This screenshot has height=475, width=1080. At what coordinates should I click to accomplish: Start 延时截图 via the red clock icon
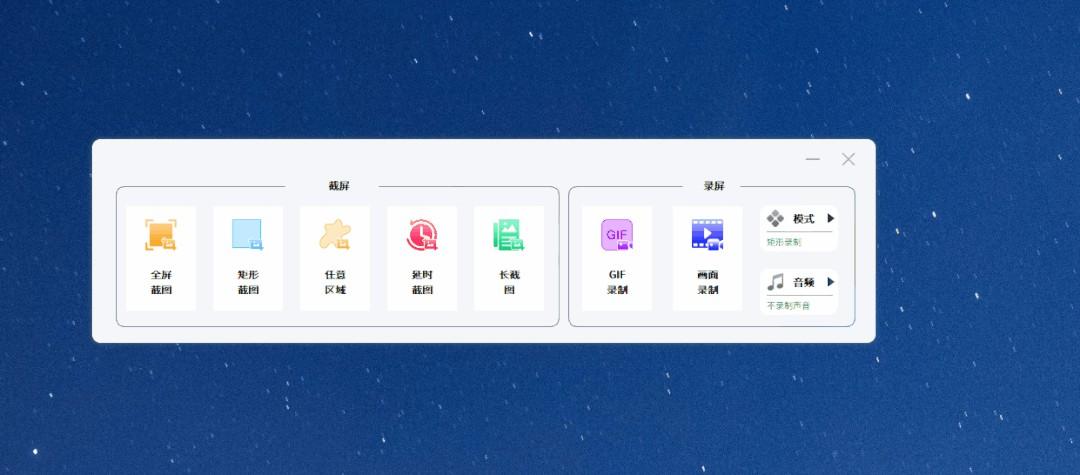(x=421, y=235)
